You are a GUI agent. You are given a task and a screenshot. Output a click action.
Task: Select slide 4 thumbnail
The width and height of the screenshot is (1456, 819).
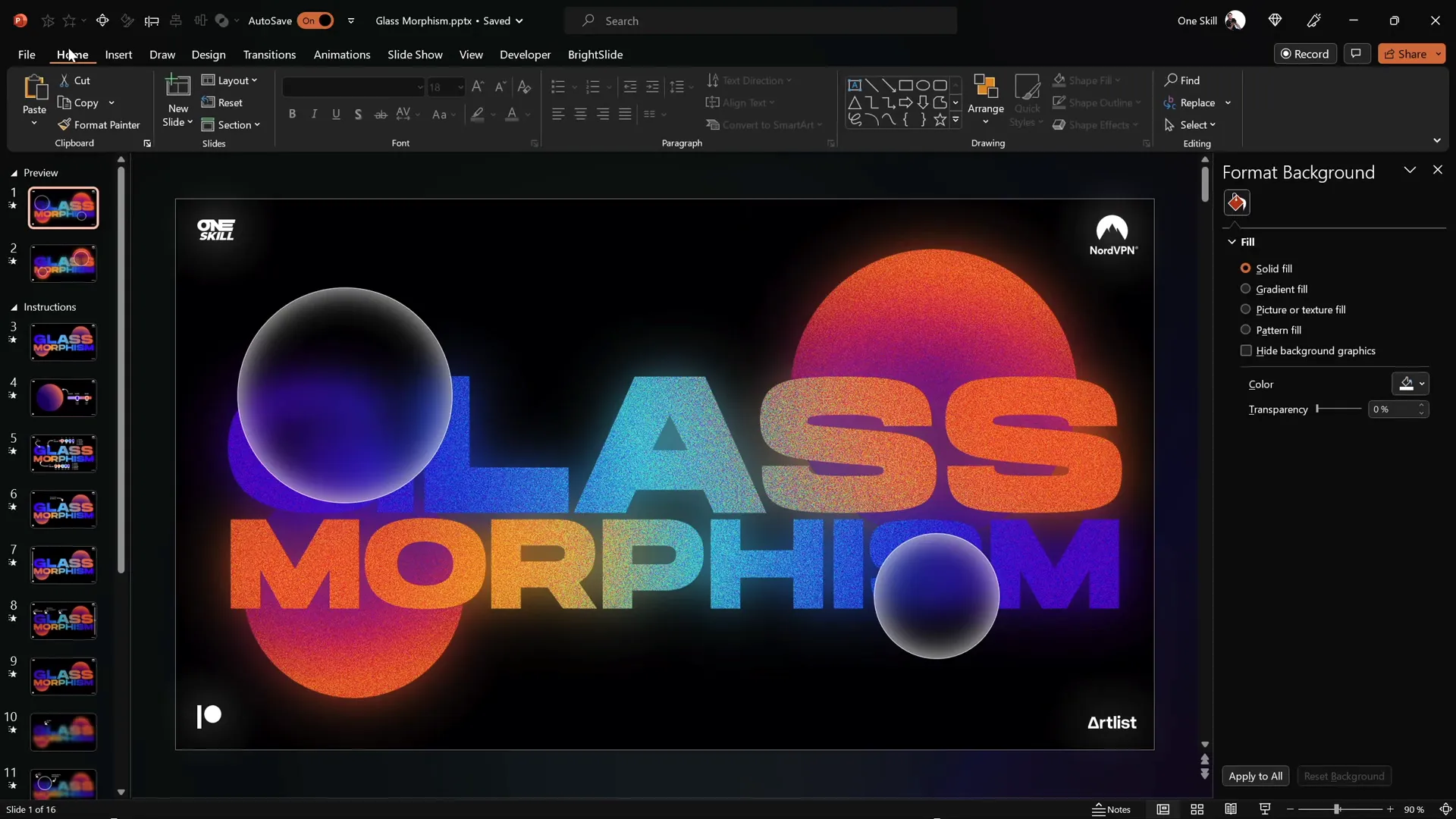pyautogui.click(x=63, y=397)
